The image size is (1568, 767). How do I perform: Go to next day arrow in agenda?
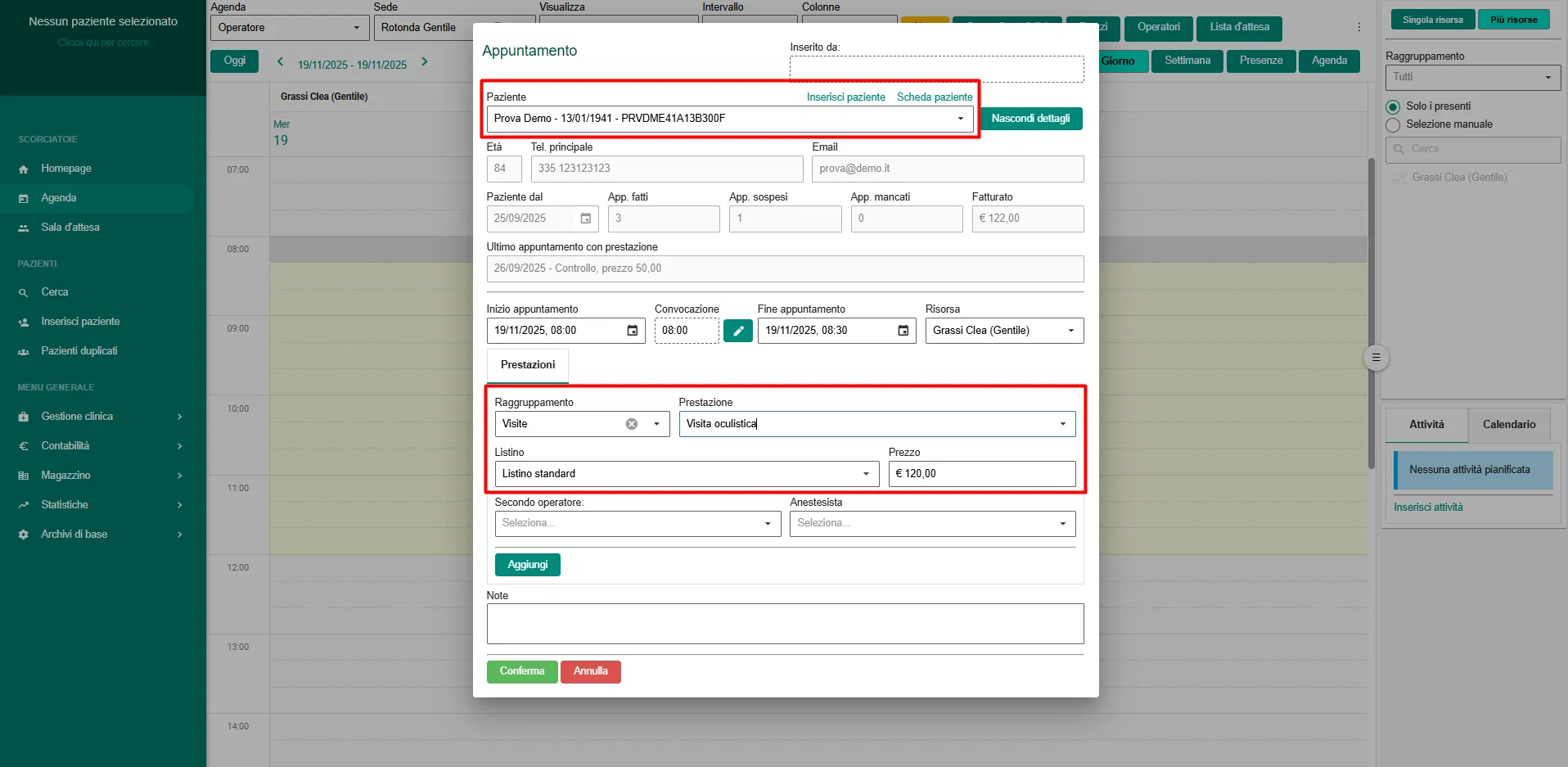(x=424, y=61)
